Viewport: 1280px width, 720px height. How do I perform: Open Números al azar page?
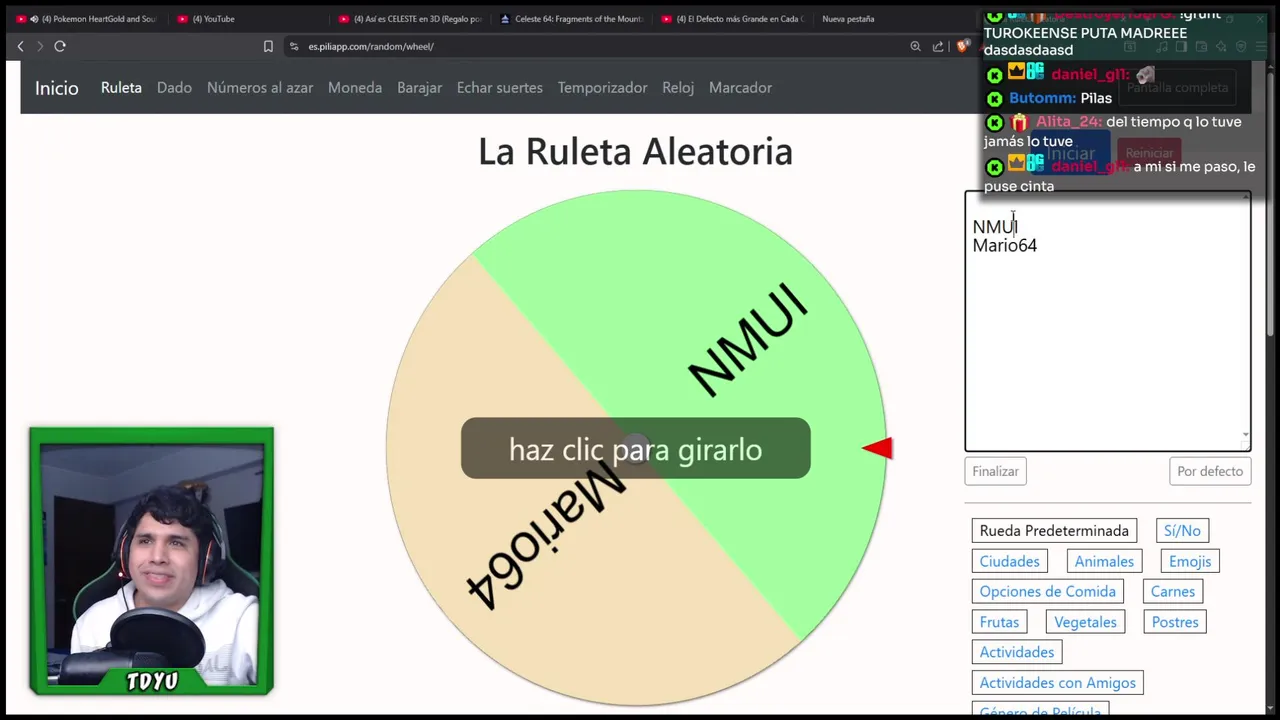click(260, 88)
